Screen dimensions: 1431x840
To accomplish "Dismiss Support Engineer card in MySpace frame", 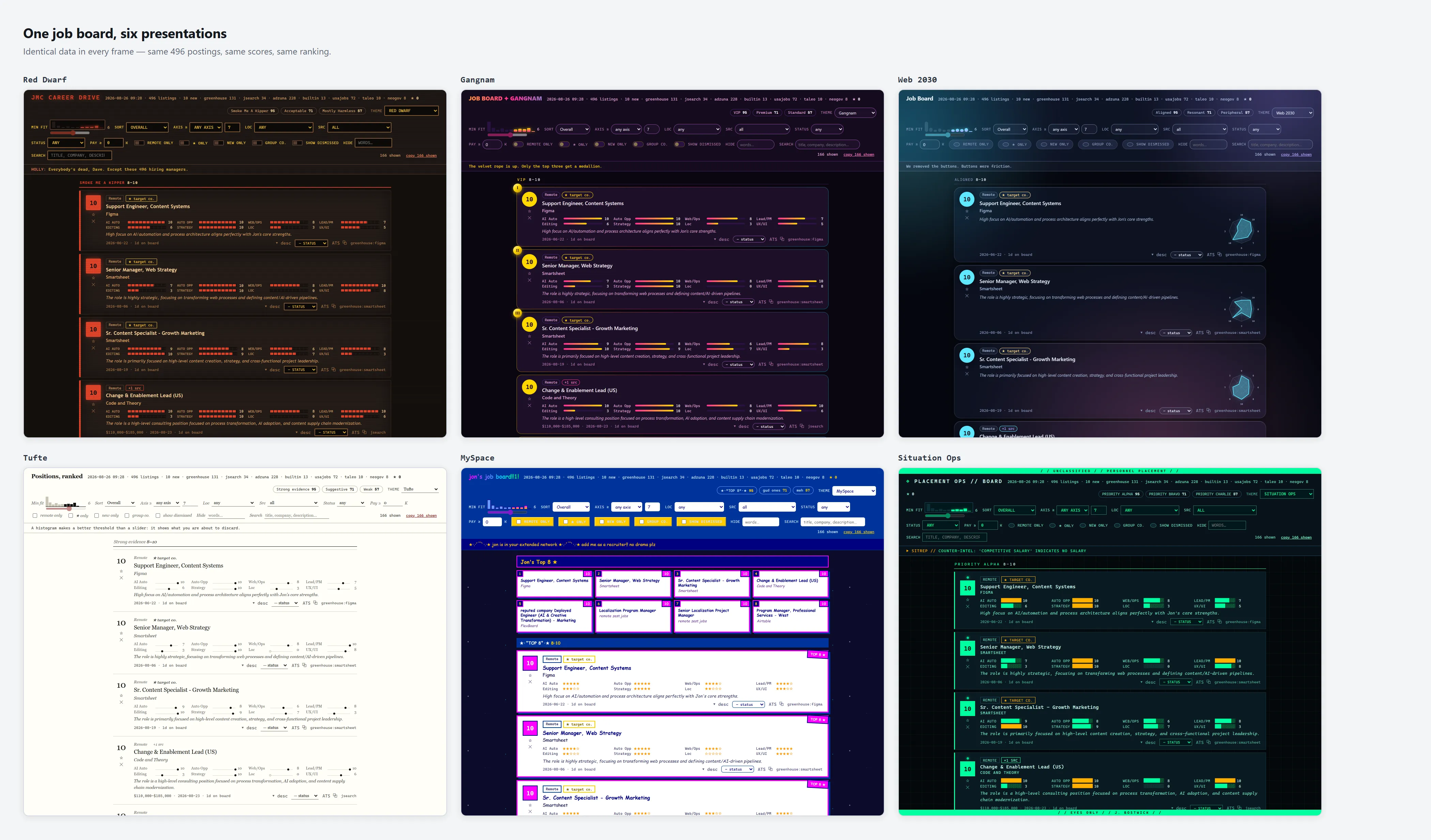I will point(530,682).
